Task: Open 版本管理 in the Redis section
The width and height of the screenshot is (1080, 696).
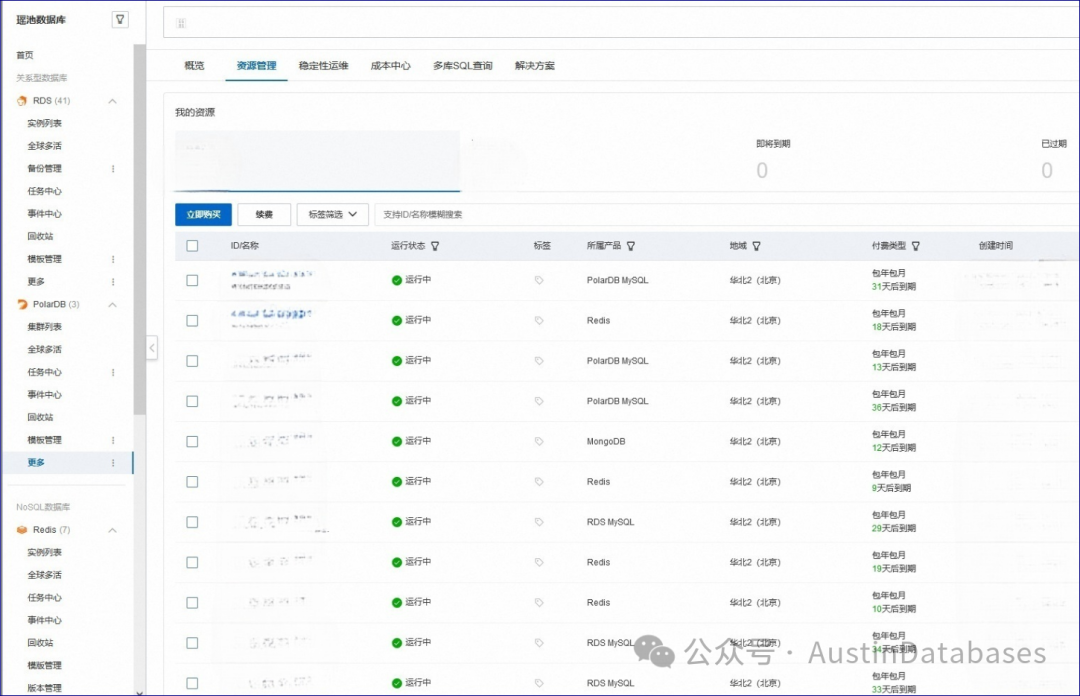Action: 44,688
